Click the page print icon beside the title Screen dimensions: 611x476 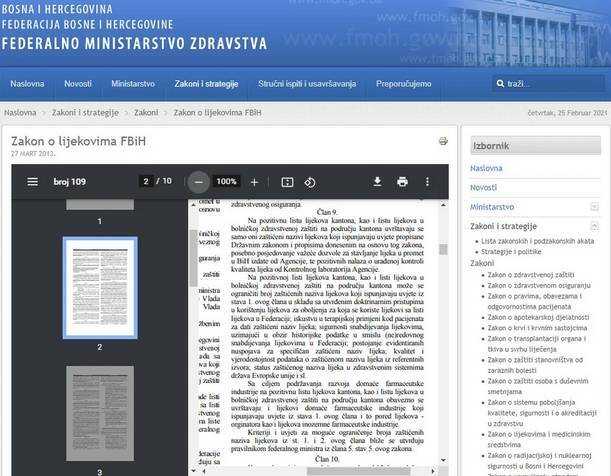(443, 142)
